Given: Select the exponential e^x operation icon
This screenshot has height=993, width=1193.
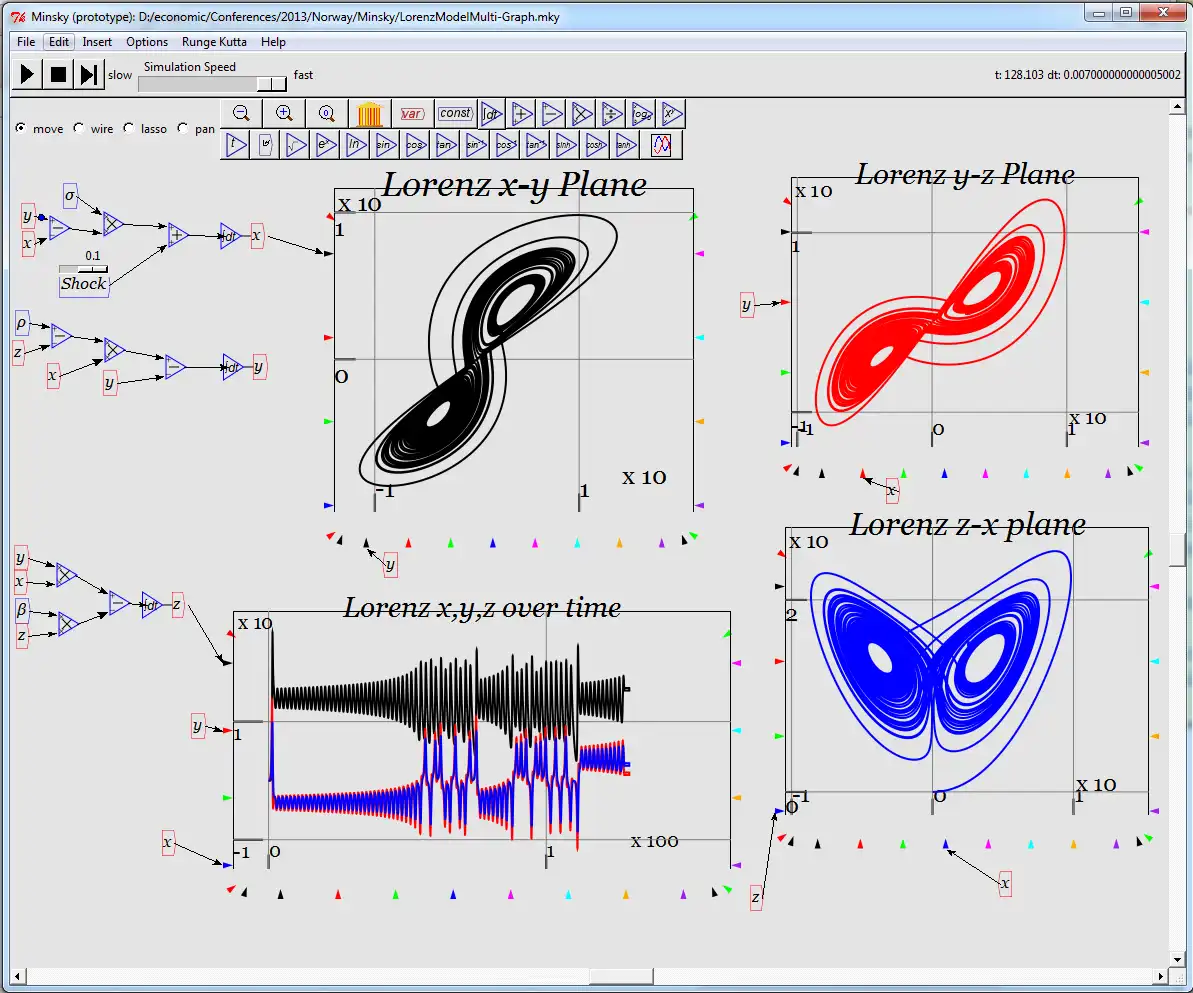Looking at the screenshot, I should (x=325, y=145).
